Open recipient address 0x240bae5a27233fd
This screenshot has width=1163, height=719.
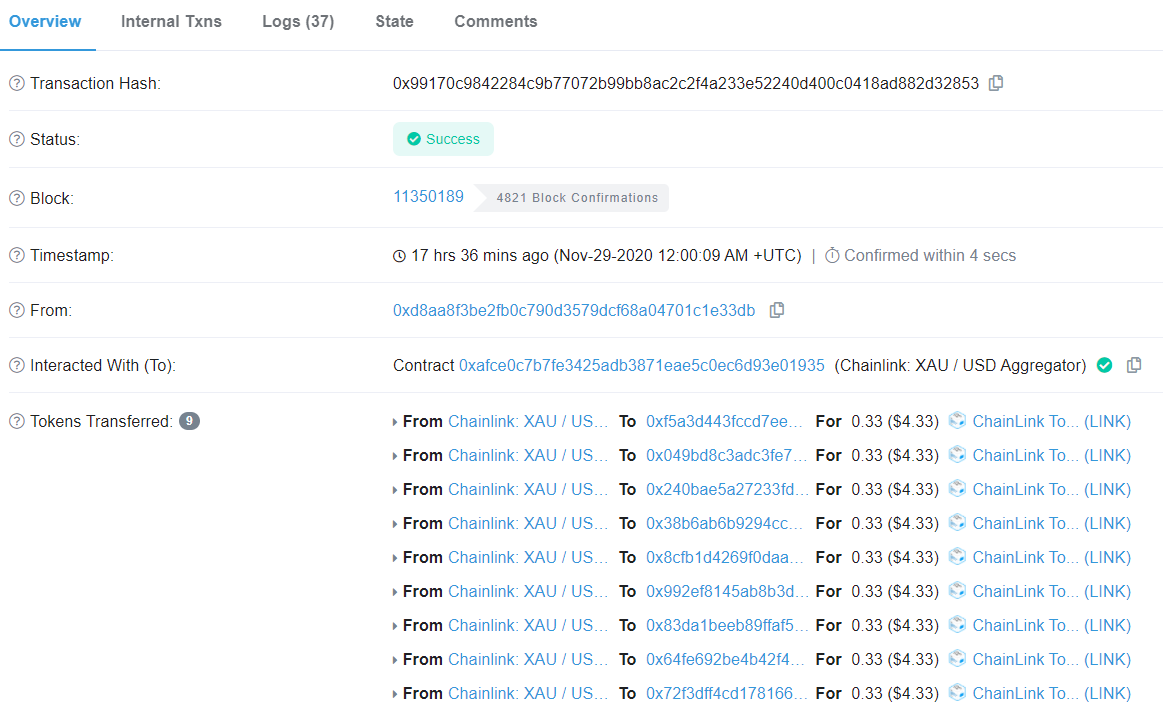tap(727, 490)
